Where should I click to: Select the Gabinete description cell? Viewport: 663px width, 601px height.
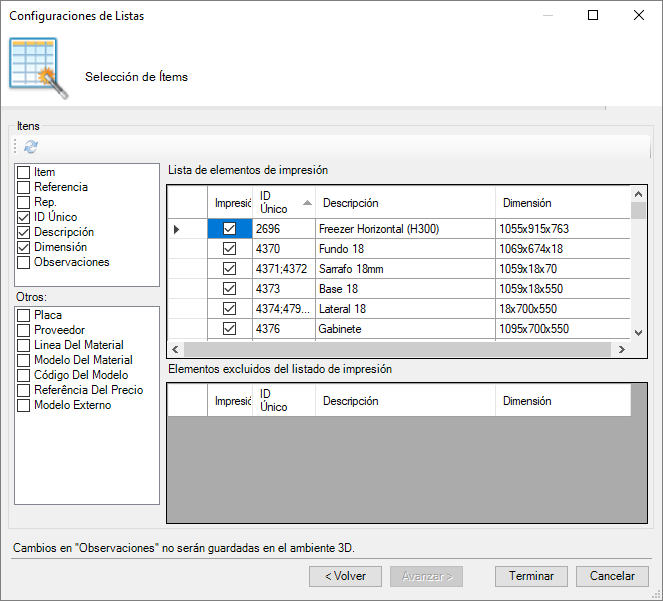(x=405, y=329)
